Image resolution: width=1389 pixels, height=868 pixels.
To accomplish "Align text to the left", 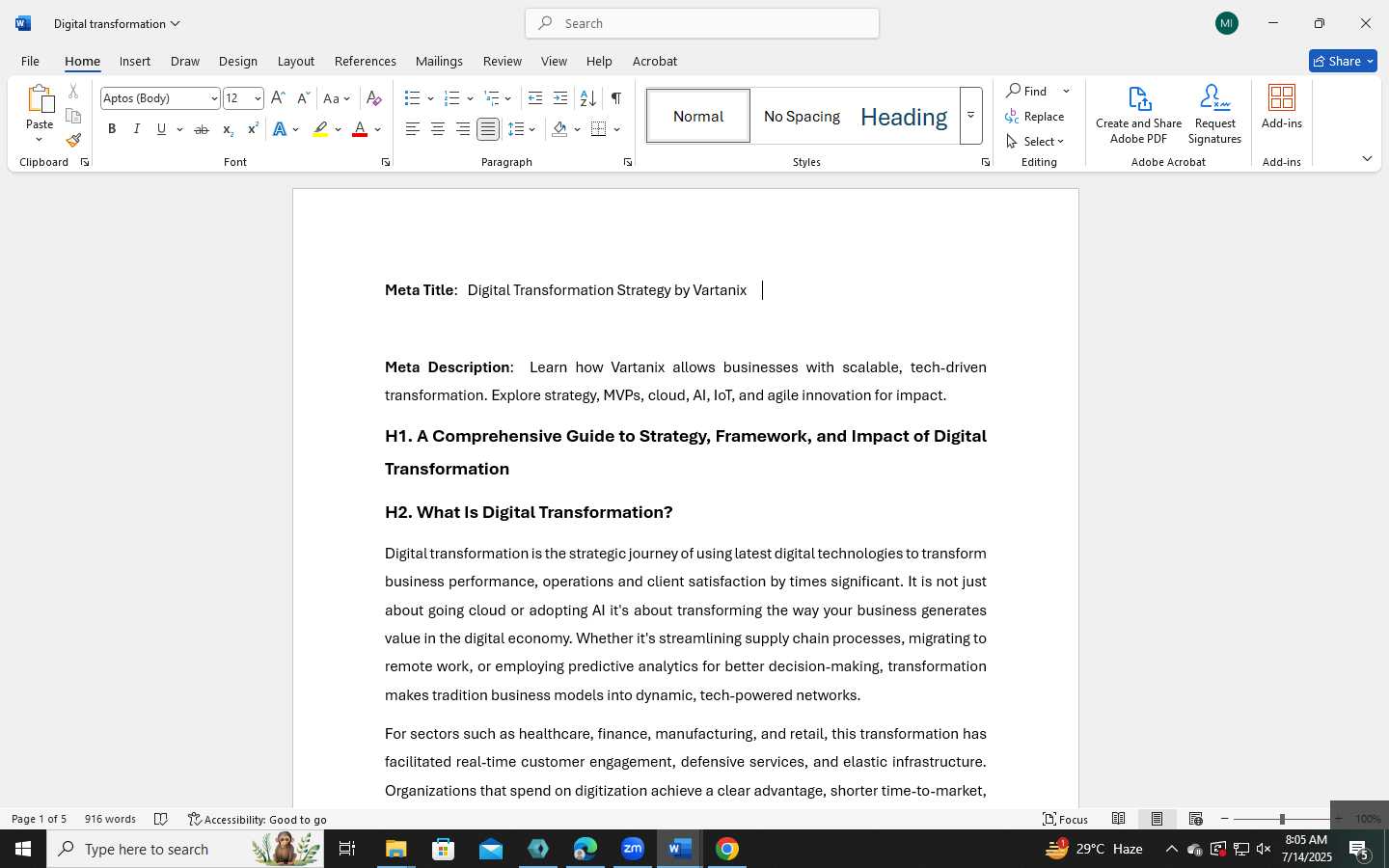I will pos(413,129).
